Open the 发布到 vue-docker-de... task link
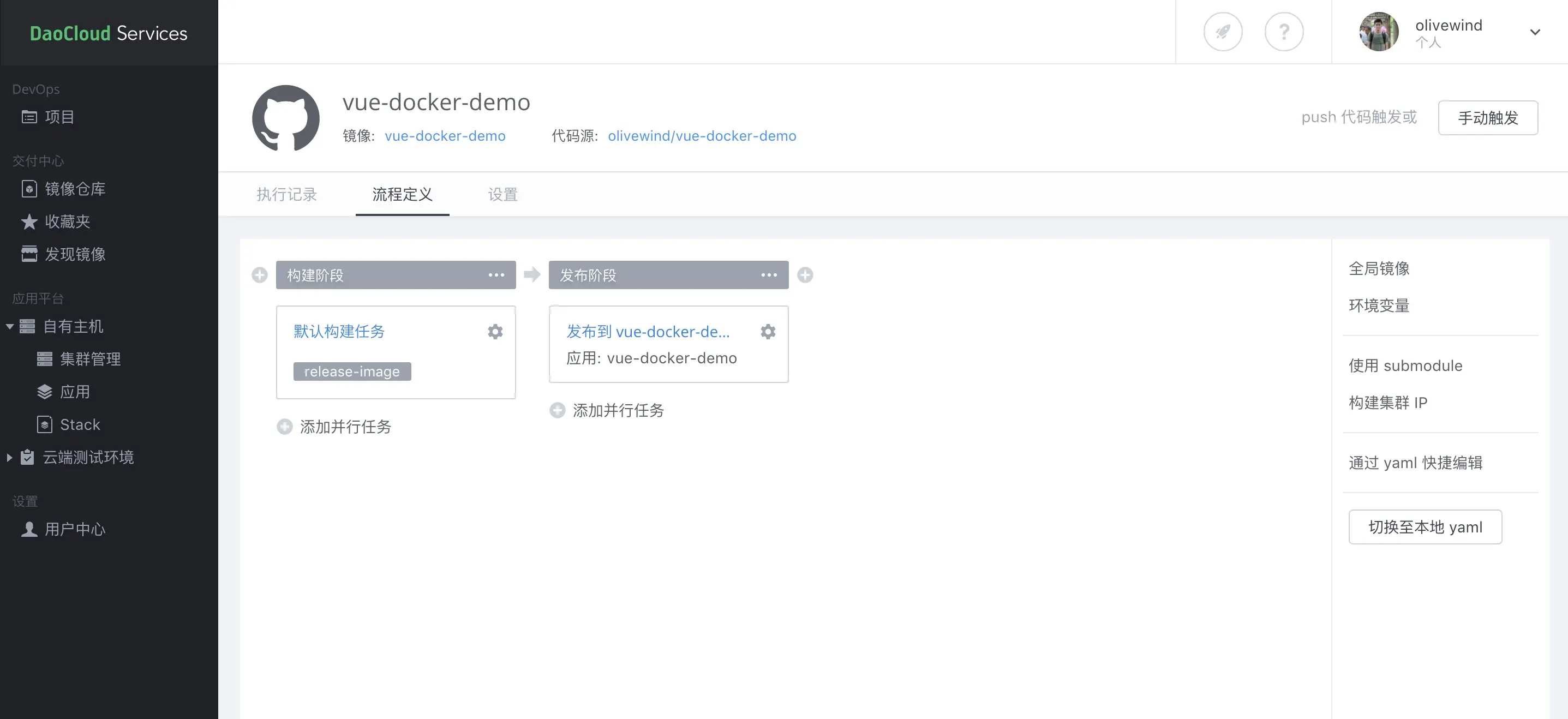 pyautogui.click(x=648, y=331)
